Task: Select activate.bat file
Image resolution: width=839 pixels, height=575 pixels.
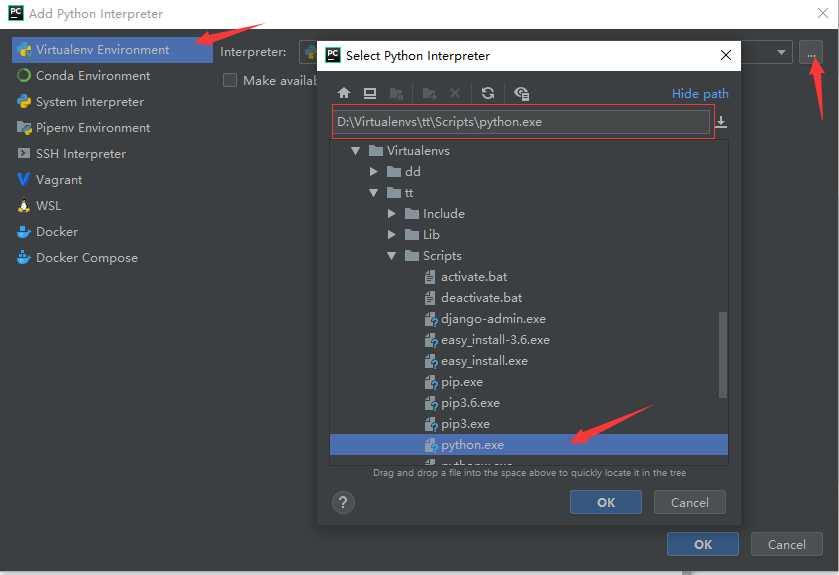Action: click(474, 277)
